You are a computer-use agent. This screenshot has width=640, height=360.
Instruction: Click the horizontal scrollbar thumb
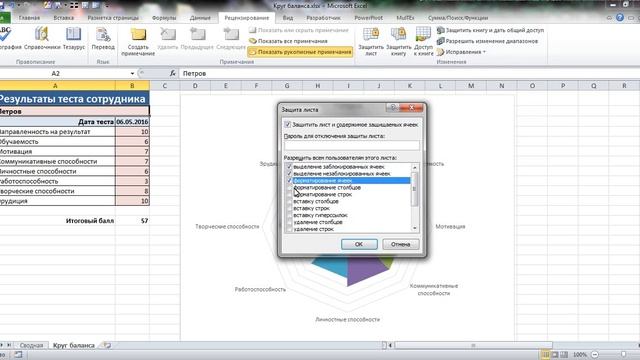click(x=473, y=345)
